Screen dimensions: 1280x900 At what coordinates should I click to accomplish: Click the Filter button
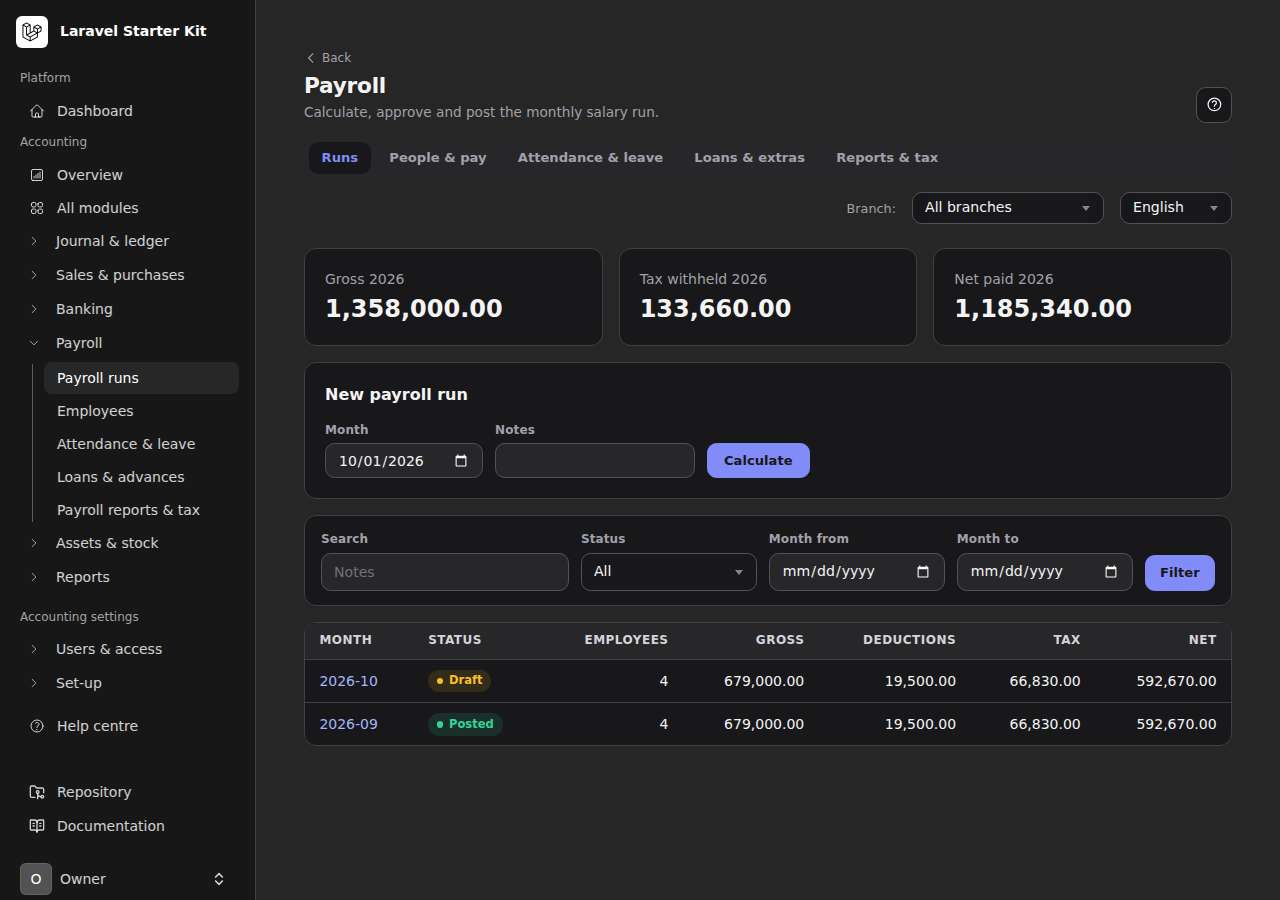[1180, 573]
